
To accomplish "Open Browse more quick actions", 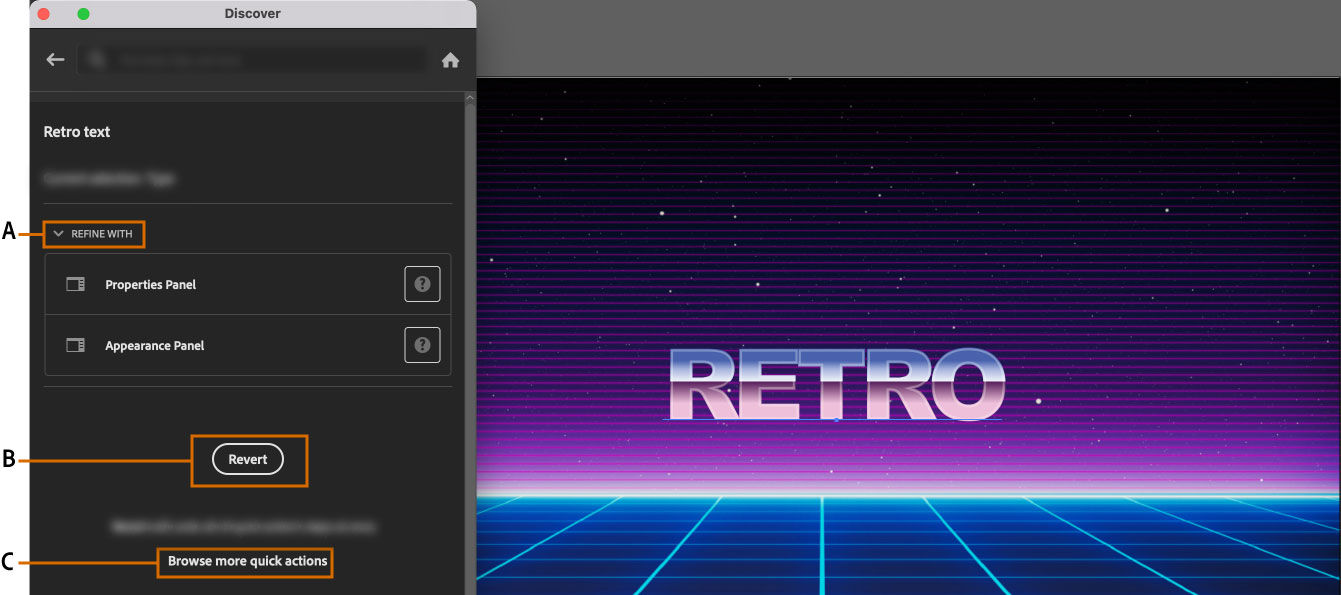I will 245,562.
